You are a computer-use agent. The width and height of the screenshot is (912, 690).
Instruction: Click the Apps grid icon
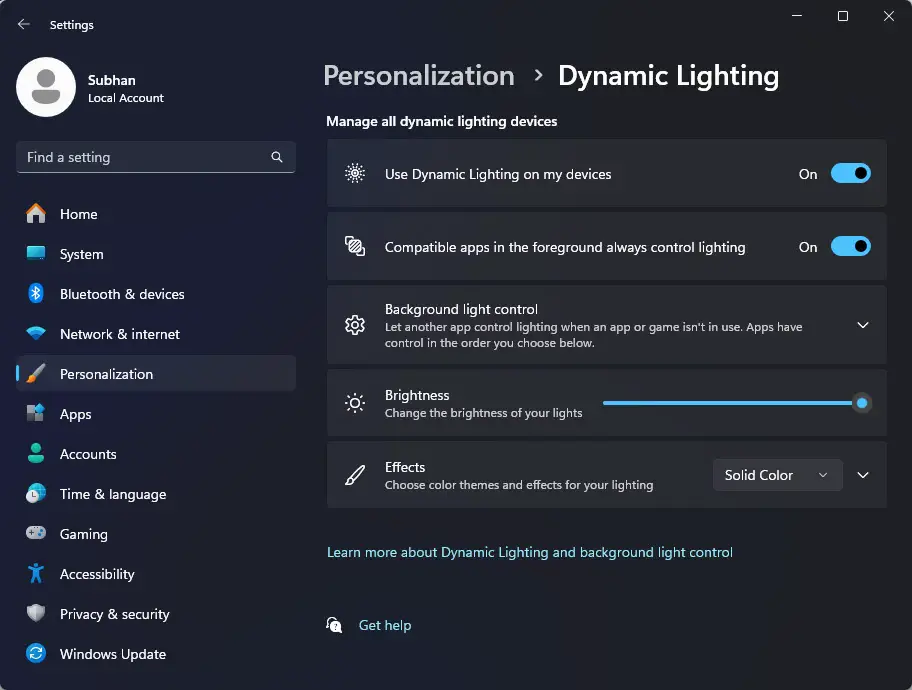pyautogui.click(x=36, y=413)
